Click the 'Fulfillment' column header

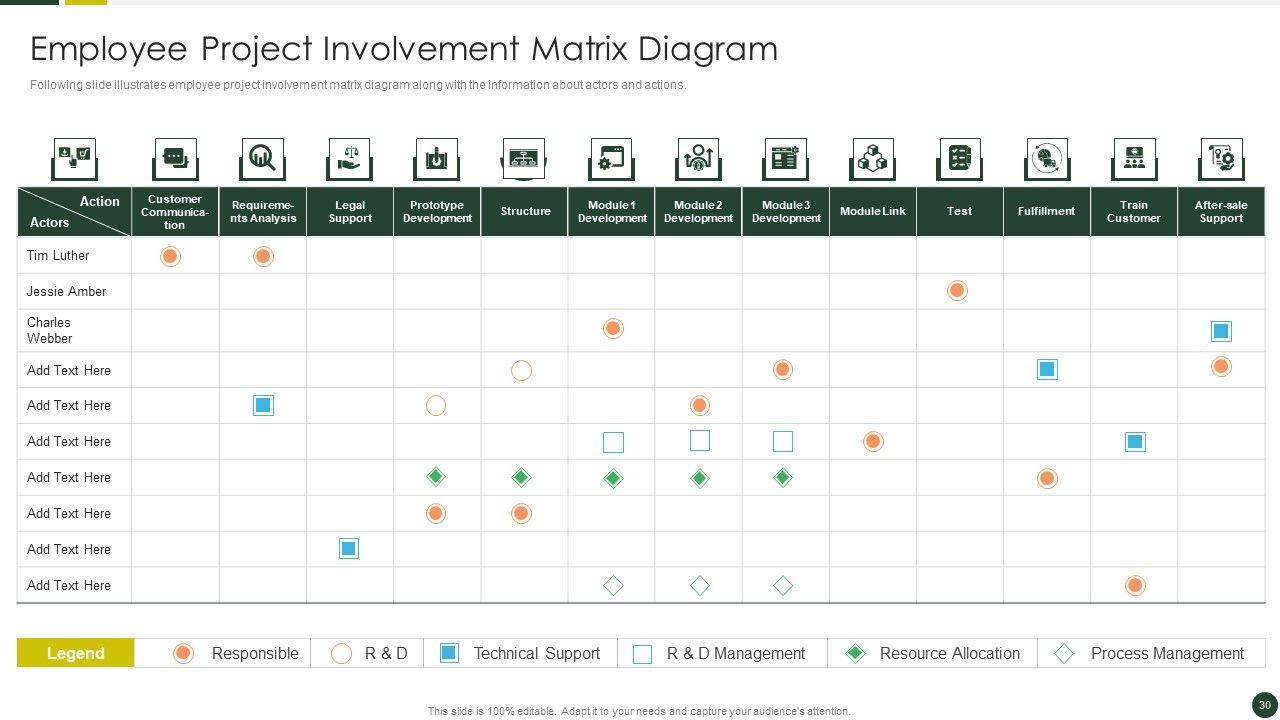pos(1046,211)
